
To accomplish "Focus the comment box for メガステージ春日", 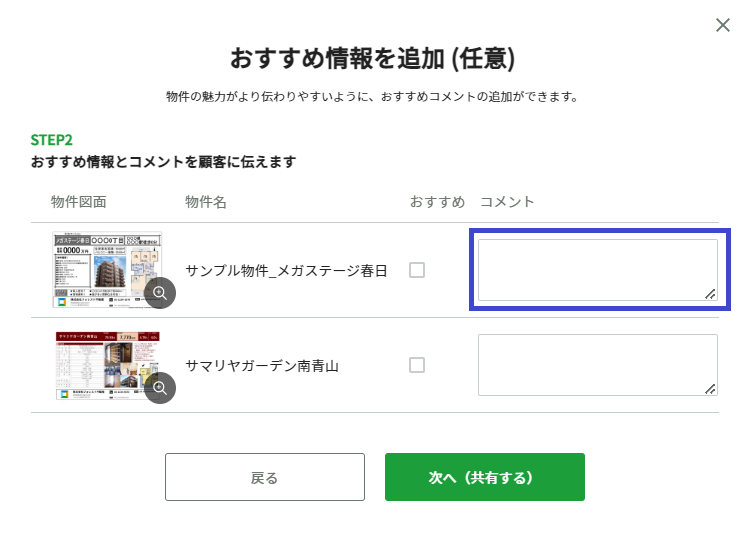I will point(598,270).
